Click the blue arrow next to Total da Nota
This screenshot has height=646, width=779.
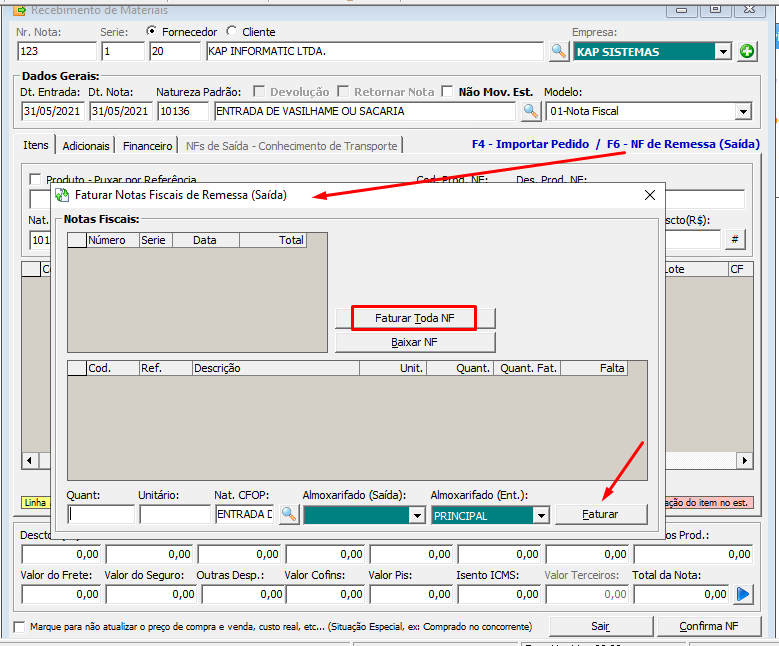click(x=743, y=594)
